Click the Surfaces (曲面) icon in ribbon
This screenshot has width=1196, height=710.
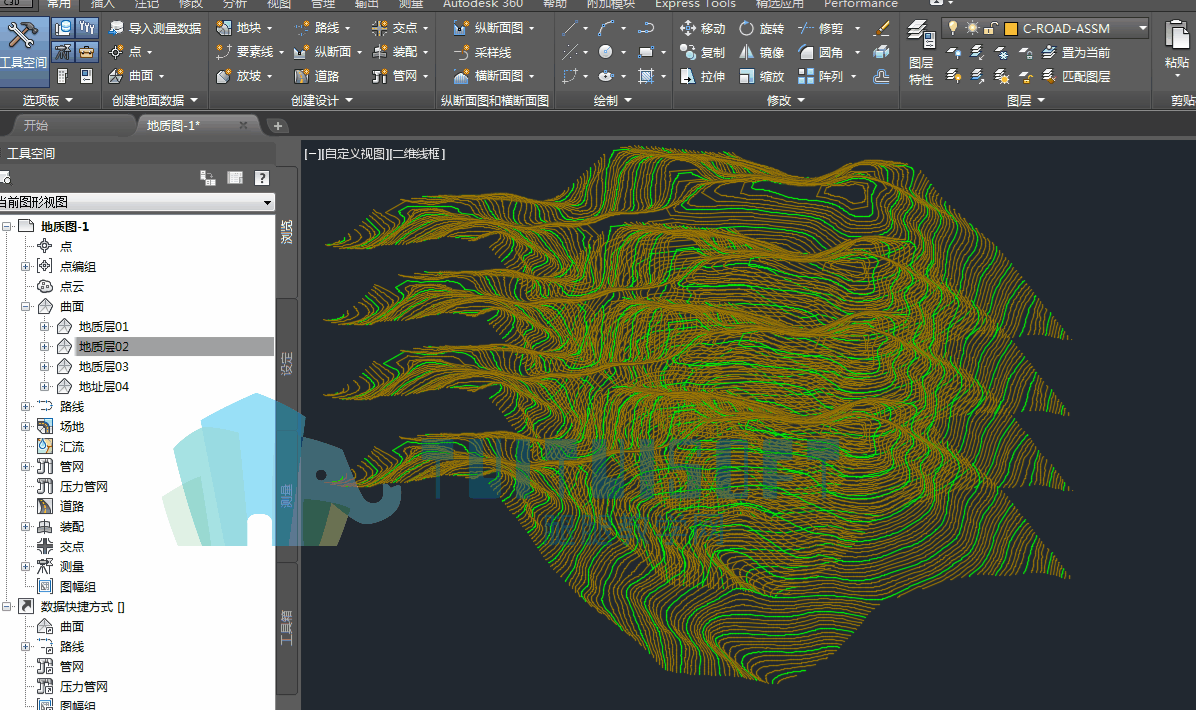pyautogui.click(x=117, y=75)
